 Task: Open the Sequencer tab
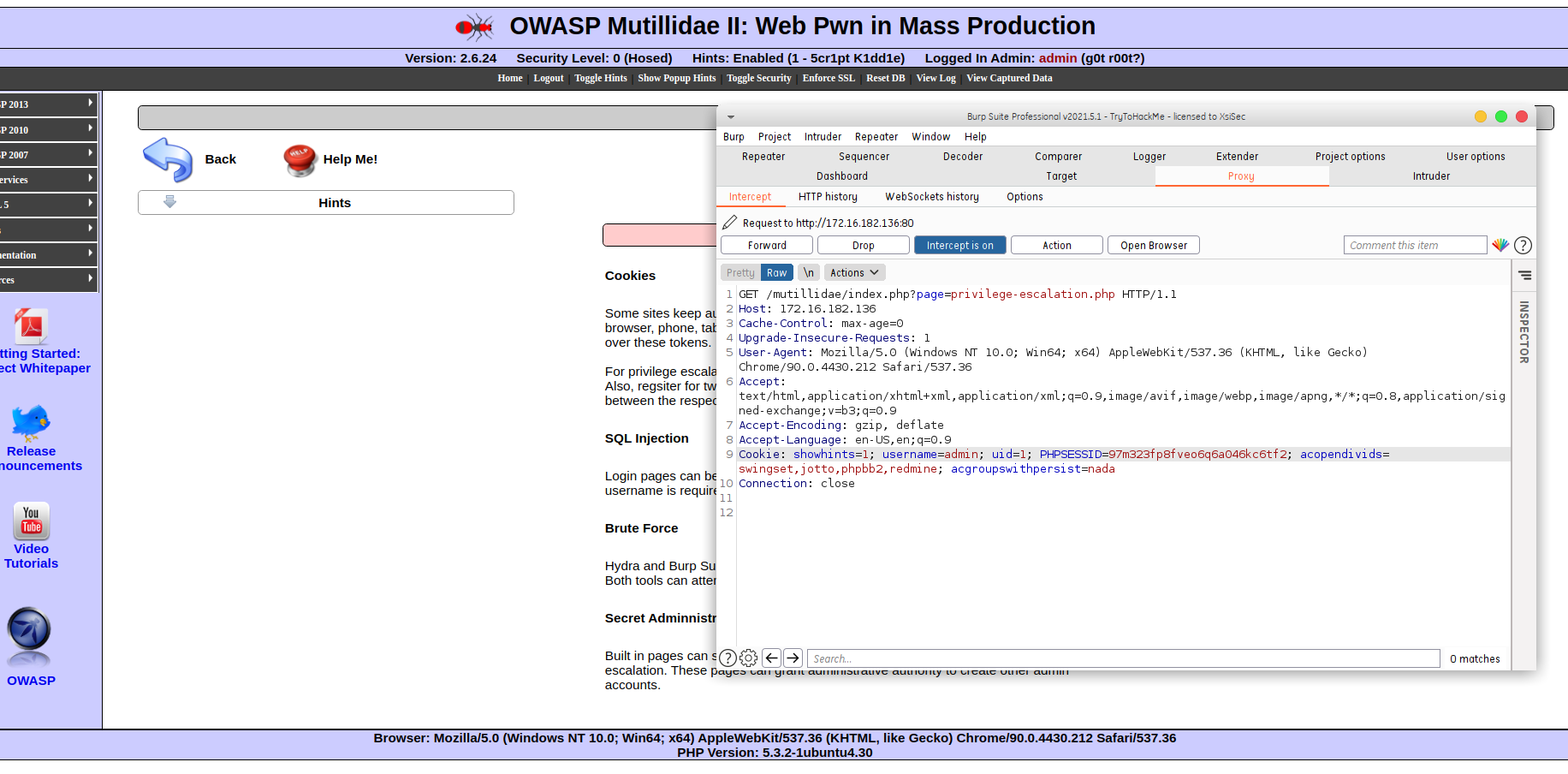[x=864, y=157]
